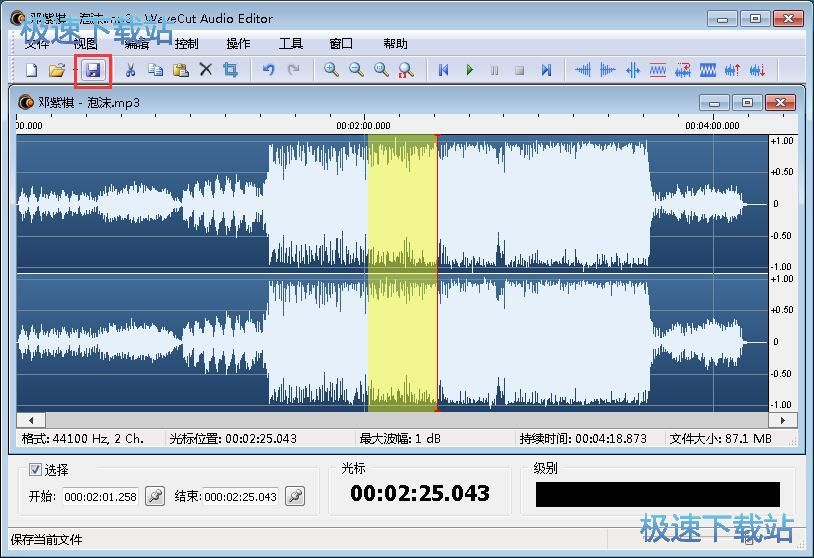
Task: Open the 帮助 menu
Action: (396, 44)
